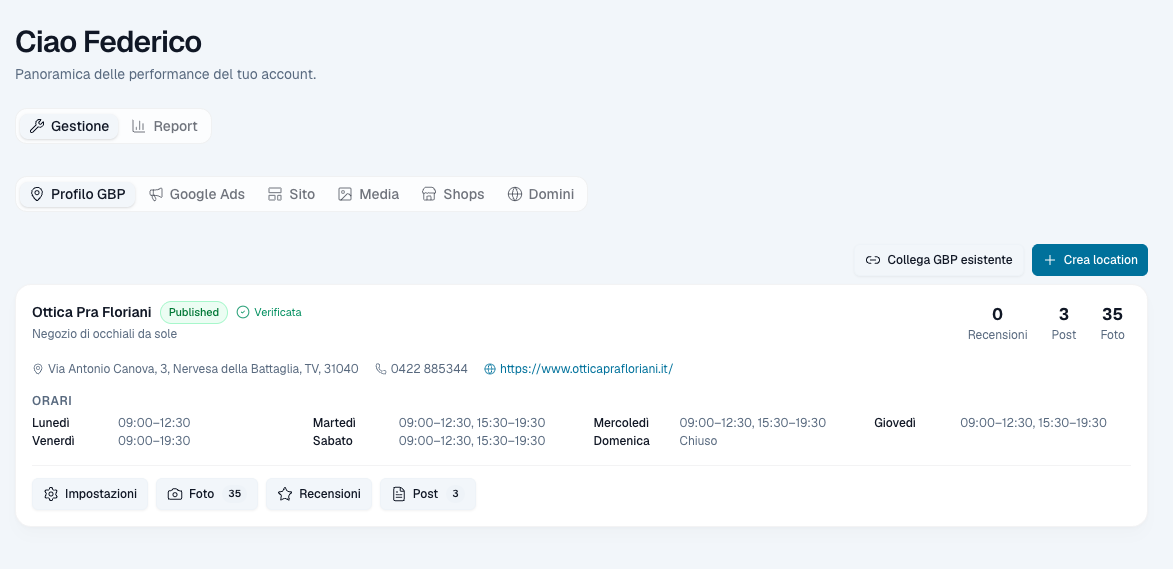Open the Recensioni button with star

[319, 494]
